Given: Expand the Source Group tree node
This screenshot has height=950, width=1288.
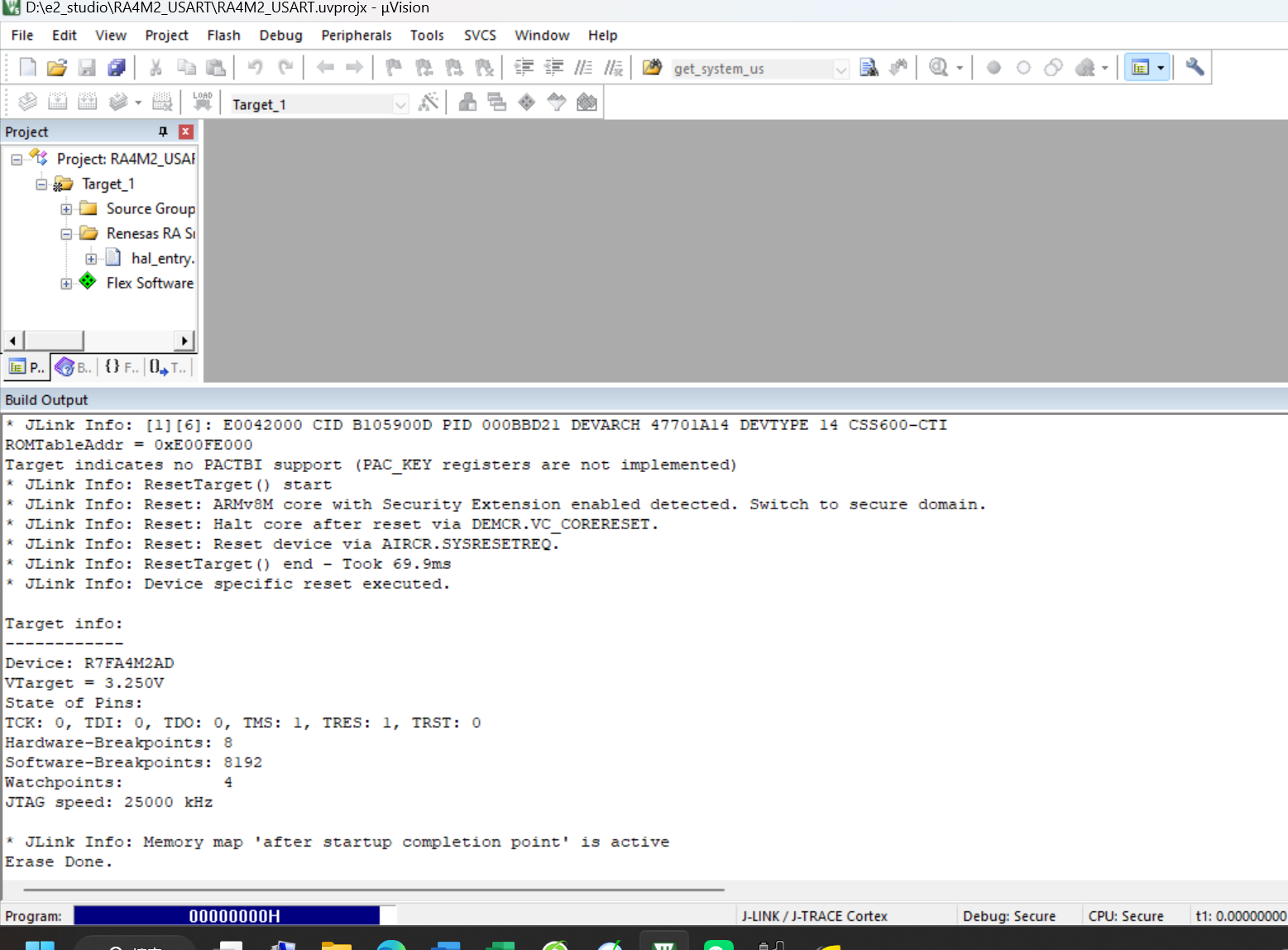Looking at the screenshot, I should pyautogui.click(x=66, y=209).
